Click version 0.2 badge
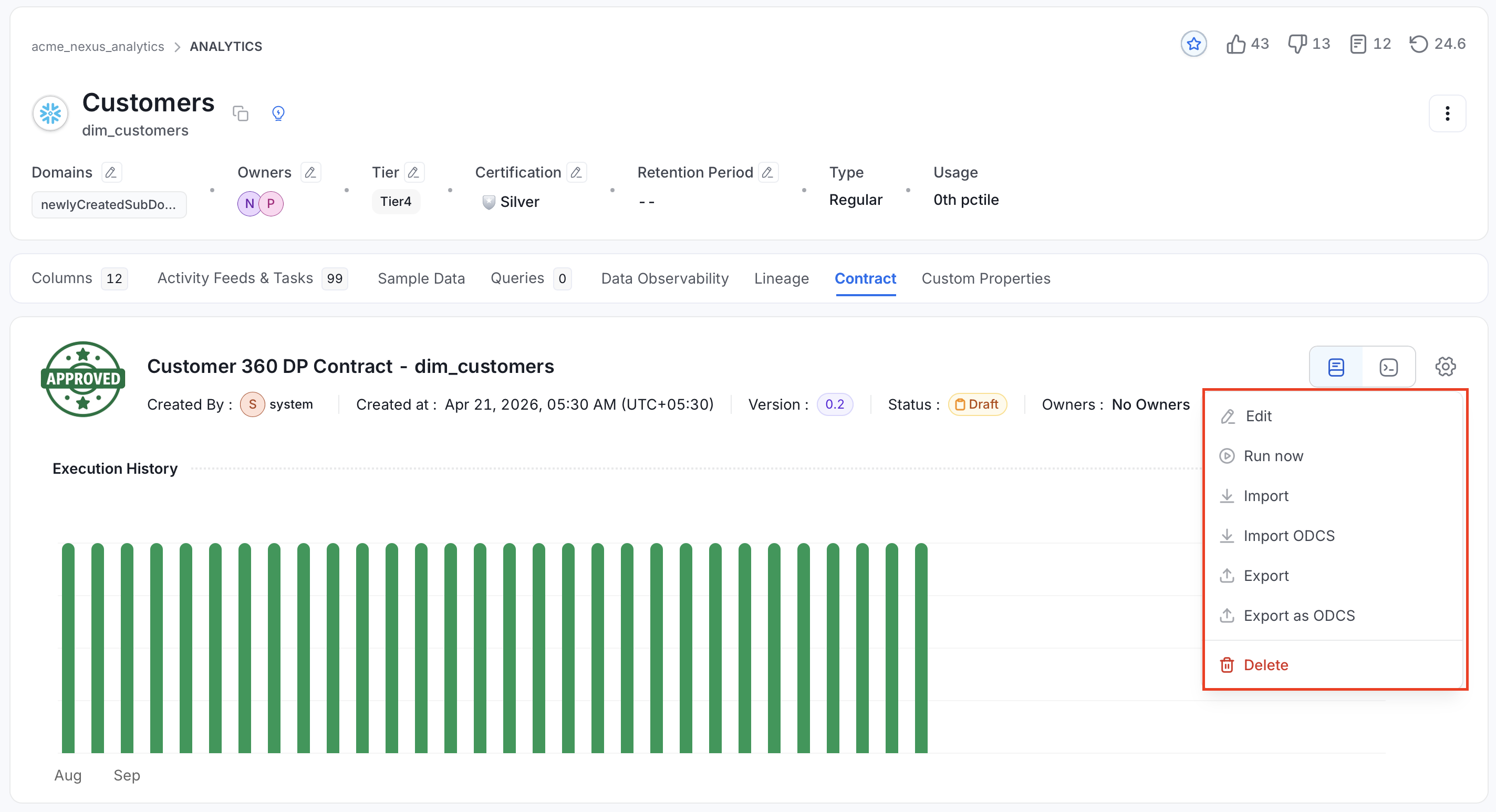Image resolution: width=1496 pixels, height=812 pixels. pos(835,404)
